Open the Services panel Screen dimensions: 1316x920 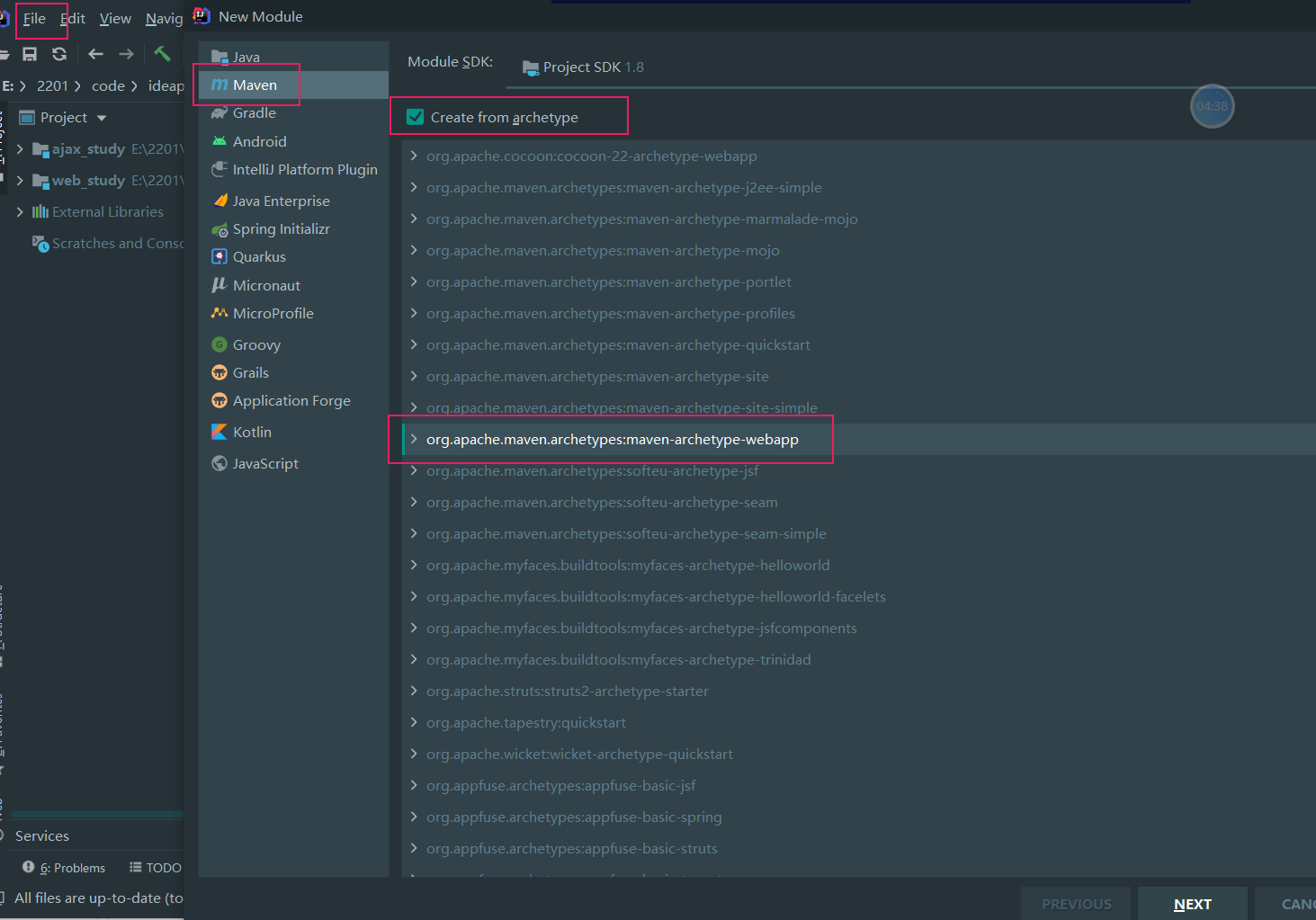42,835
